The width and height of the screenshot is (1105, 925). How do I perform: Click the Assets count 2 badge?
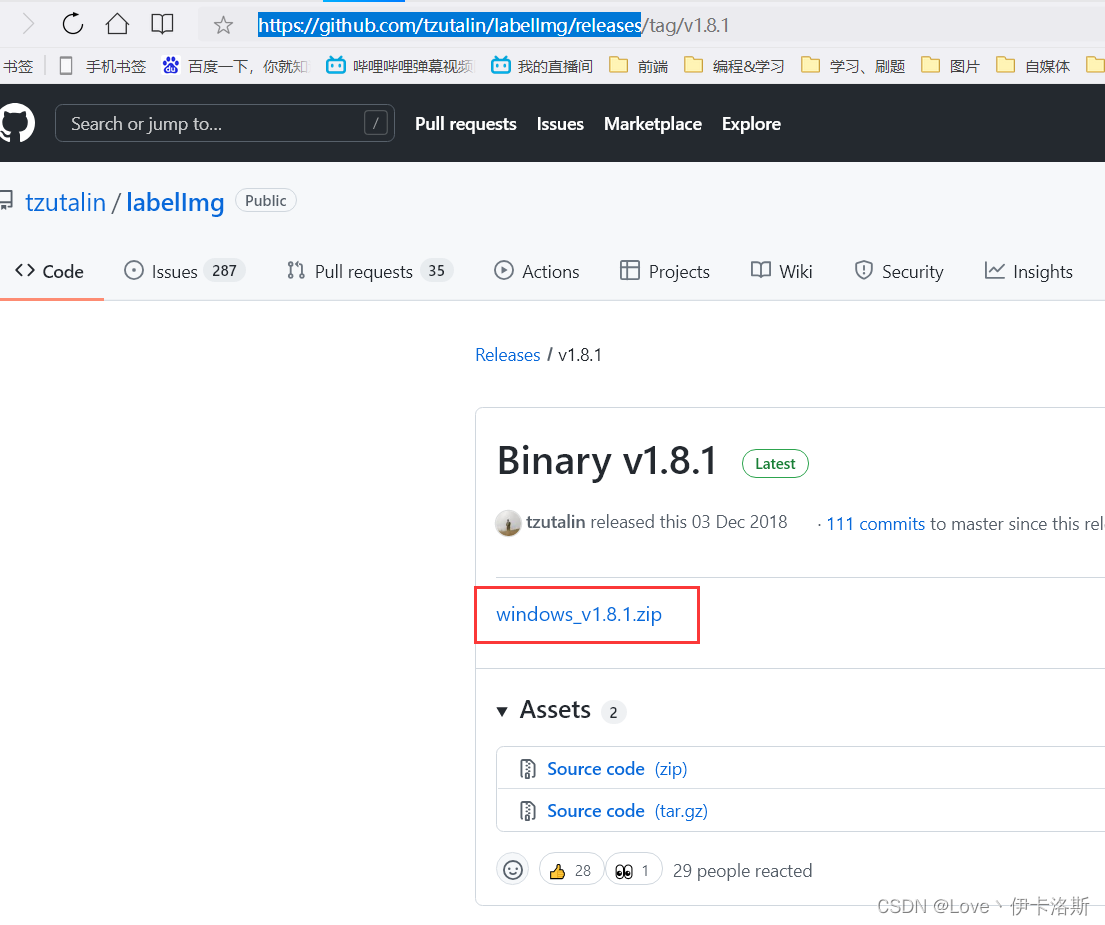(x=613, y=712)
